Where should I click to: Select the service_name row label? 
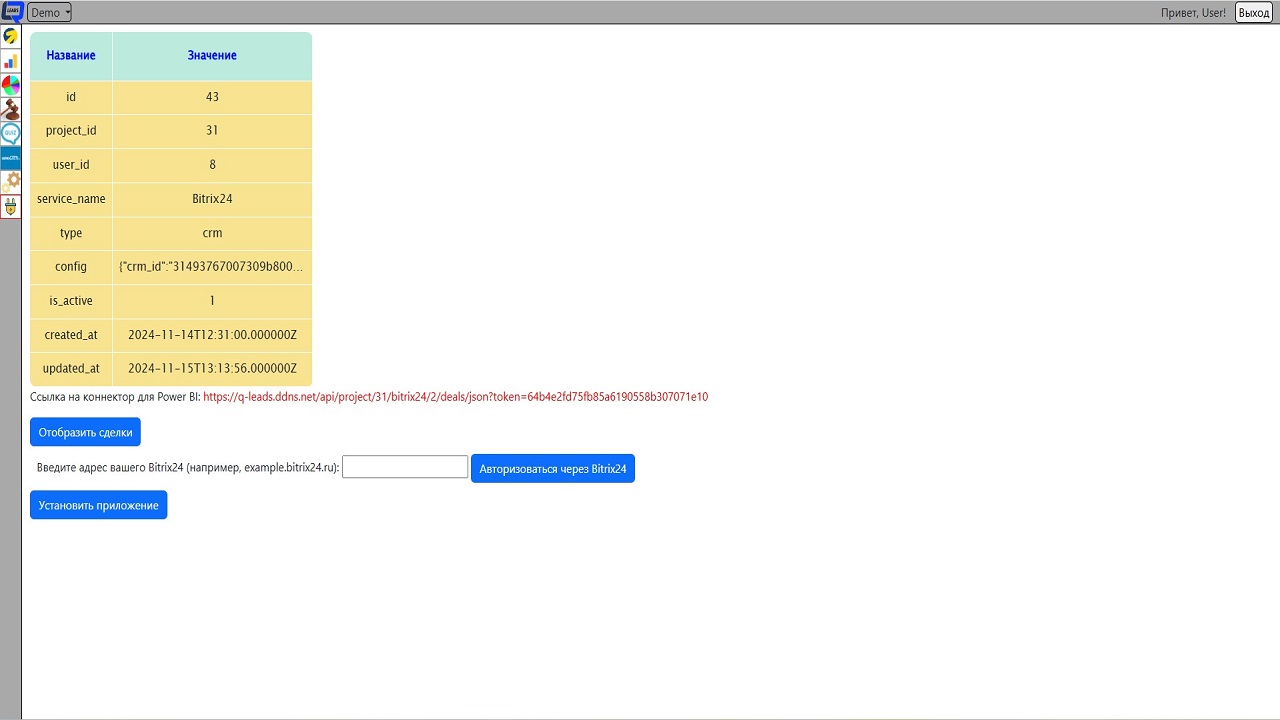coord(71,199)
